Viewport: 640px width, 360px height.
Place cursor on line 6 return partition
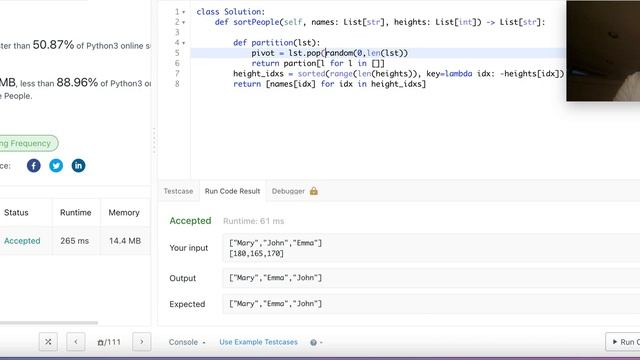(318, 63)
